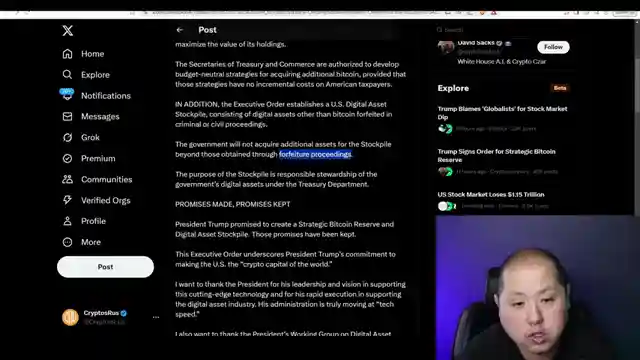
Task: Click avatars under Stock Market Loses story
Action: point(446,206)
